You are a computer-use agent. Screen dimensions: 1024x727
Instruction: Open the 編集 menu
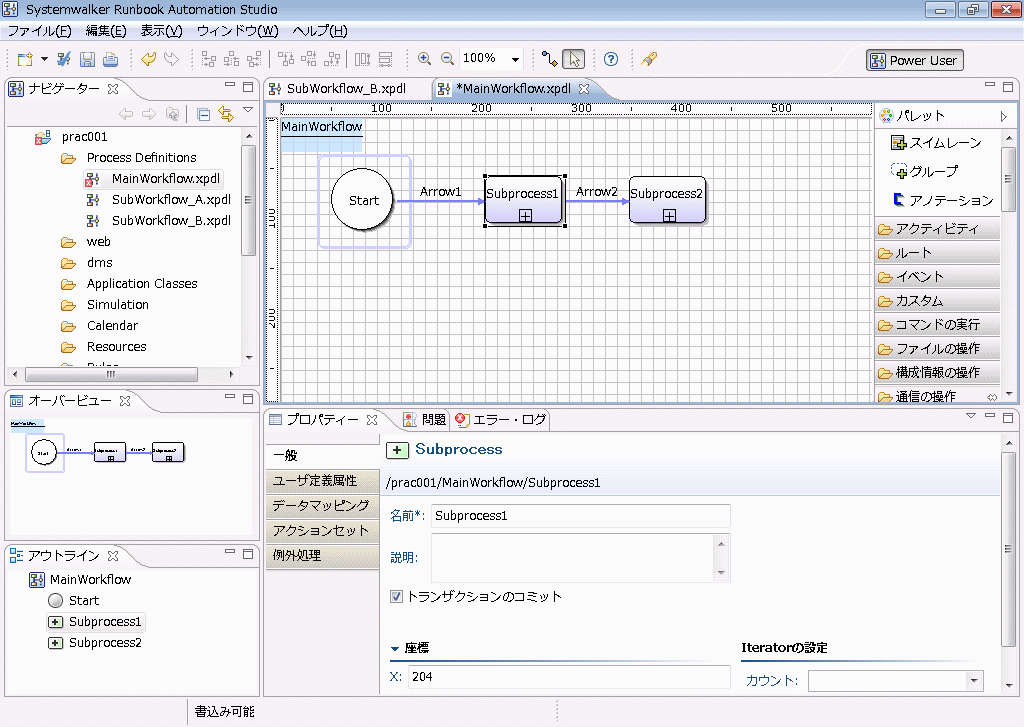(x=106, y=31)
